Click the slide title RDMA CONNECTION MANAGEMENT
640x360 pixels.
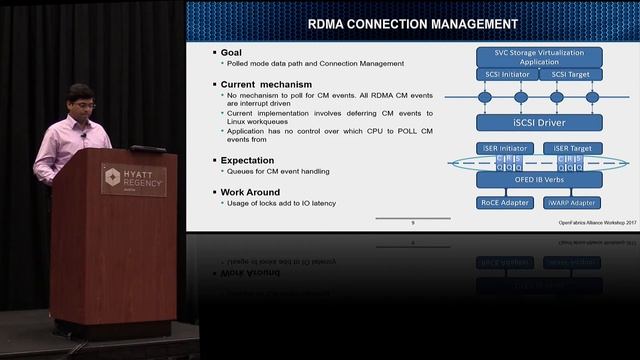tap(413, 24)
